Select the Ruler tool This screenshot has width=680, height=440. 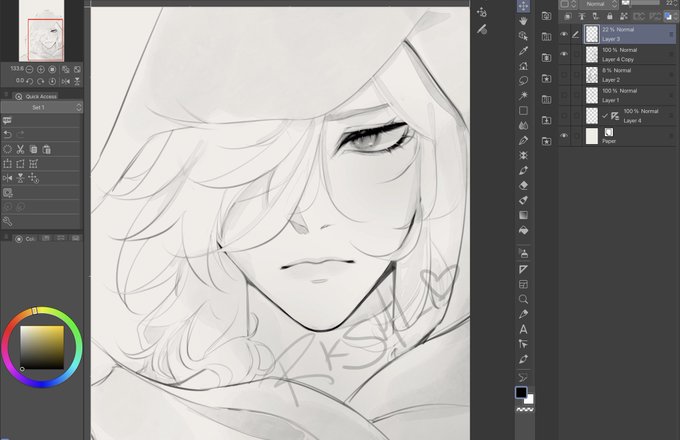tap(523, 270)
